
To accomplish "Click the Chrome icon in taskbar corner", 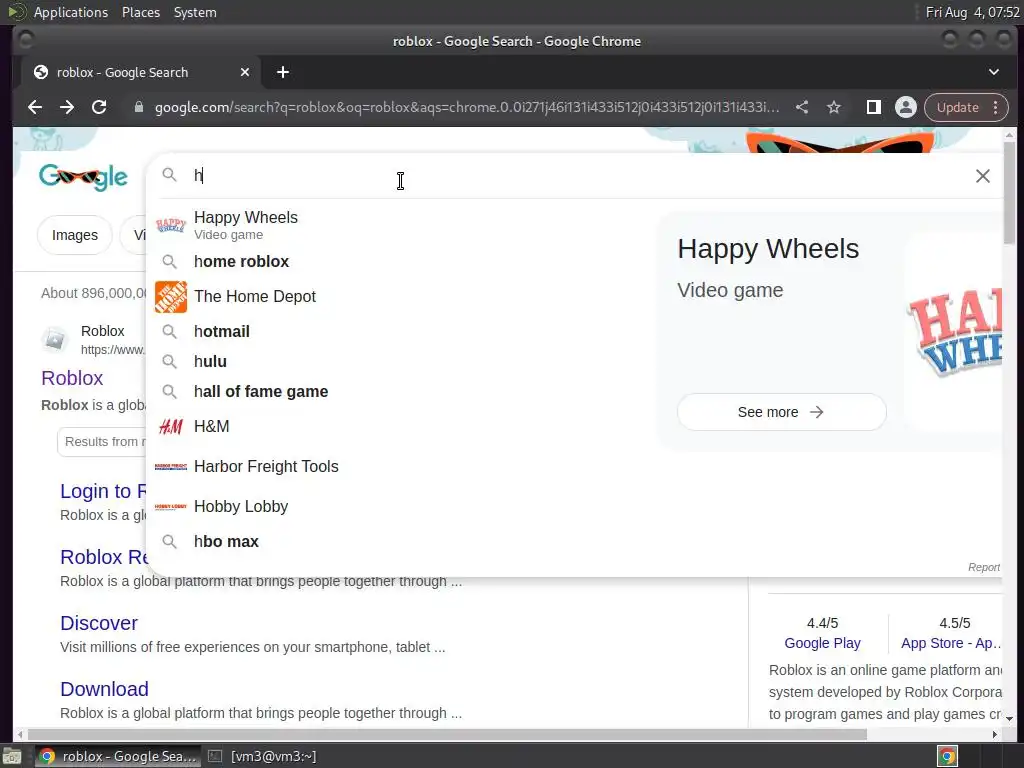I will 947,756.
